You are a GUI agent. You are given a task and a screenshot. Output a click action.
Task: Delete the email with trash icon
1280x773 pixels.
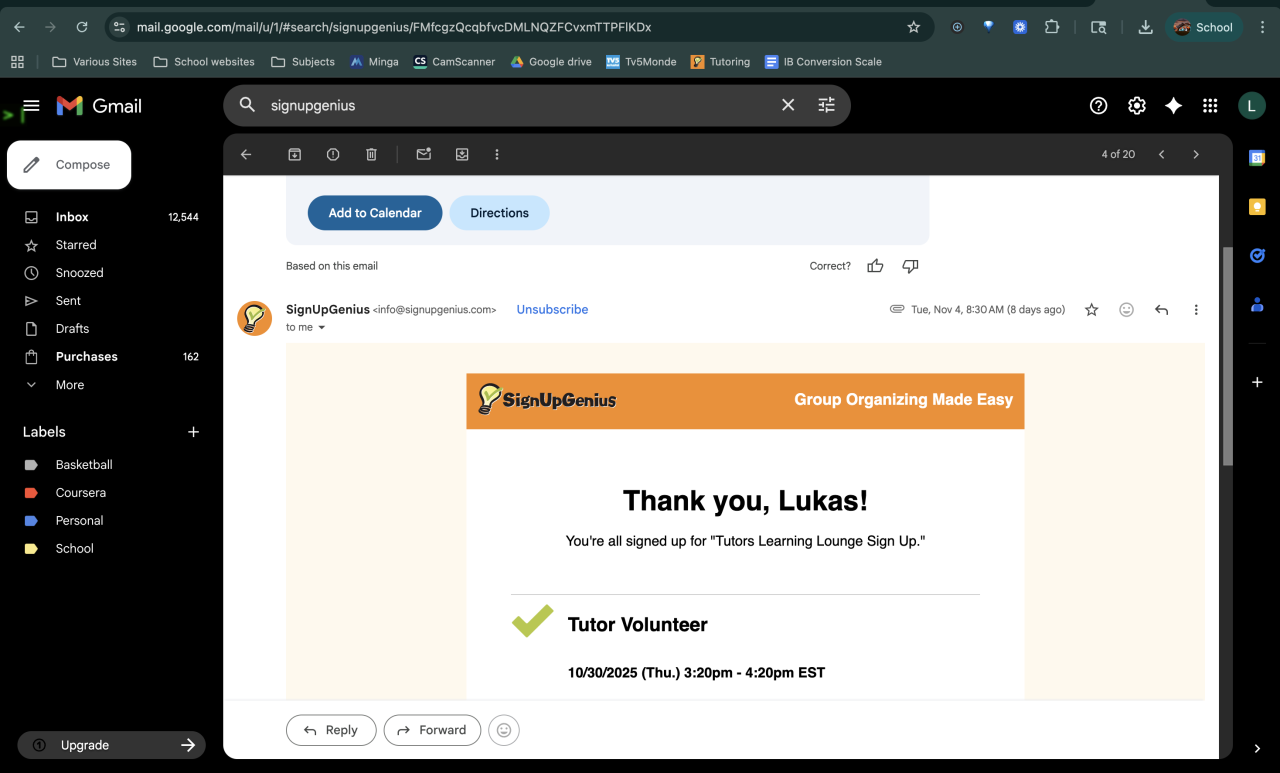pyautogui.click(x=371, y=154)
